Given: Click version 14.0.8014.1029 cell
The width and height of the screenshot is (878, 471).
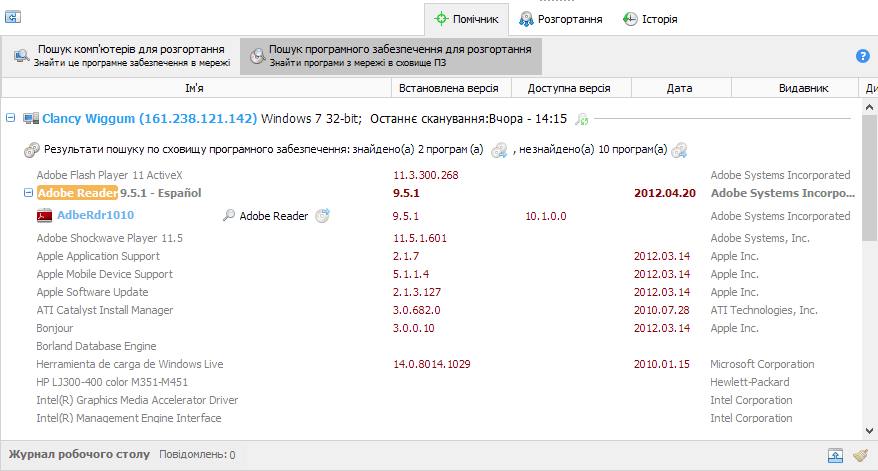Looking at the screenshot, I should [432, 364].
